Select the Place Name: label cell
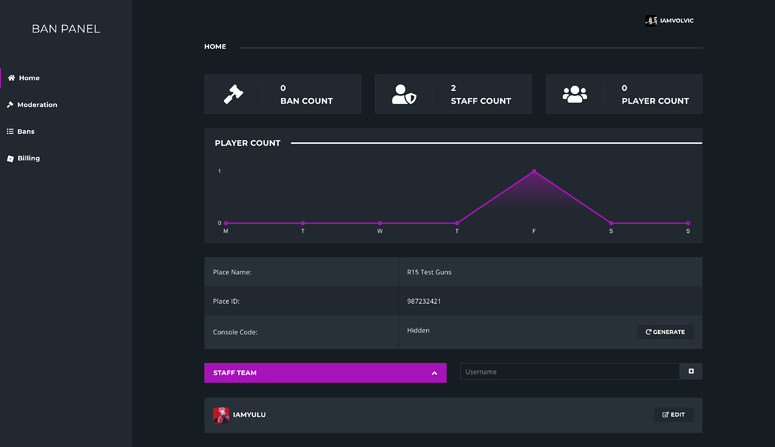This screenshot has width=775, height=447. [x=301, y=272]
